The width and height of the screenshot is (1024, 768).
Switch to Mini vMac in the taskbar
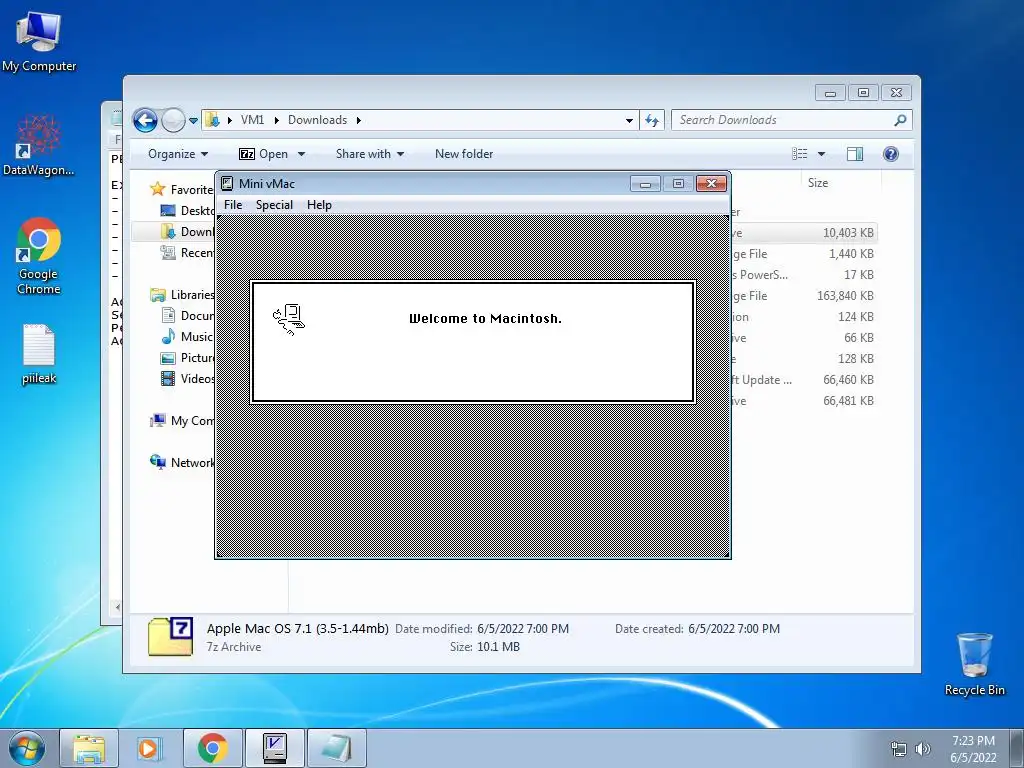274,748
